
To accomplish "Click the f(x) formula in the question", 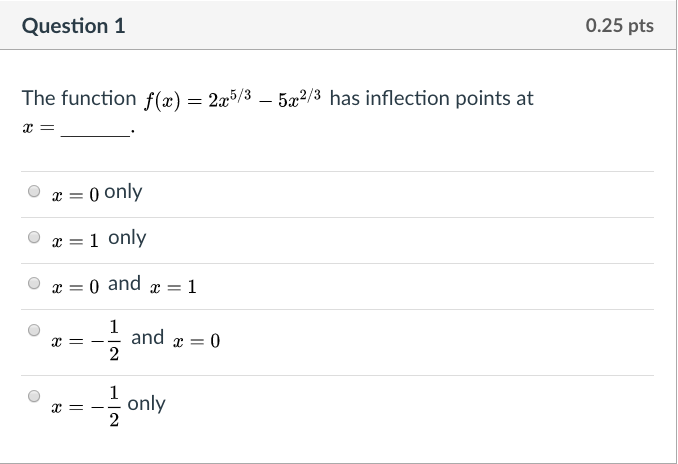I will click(x=233, y=99).
